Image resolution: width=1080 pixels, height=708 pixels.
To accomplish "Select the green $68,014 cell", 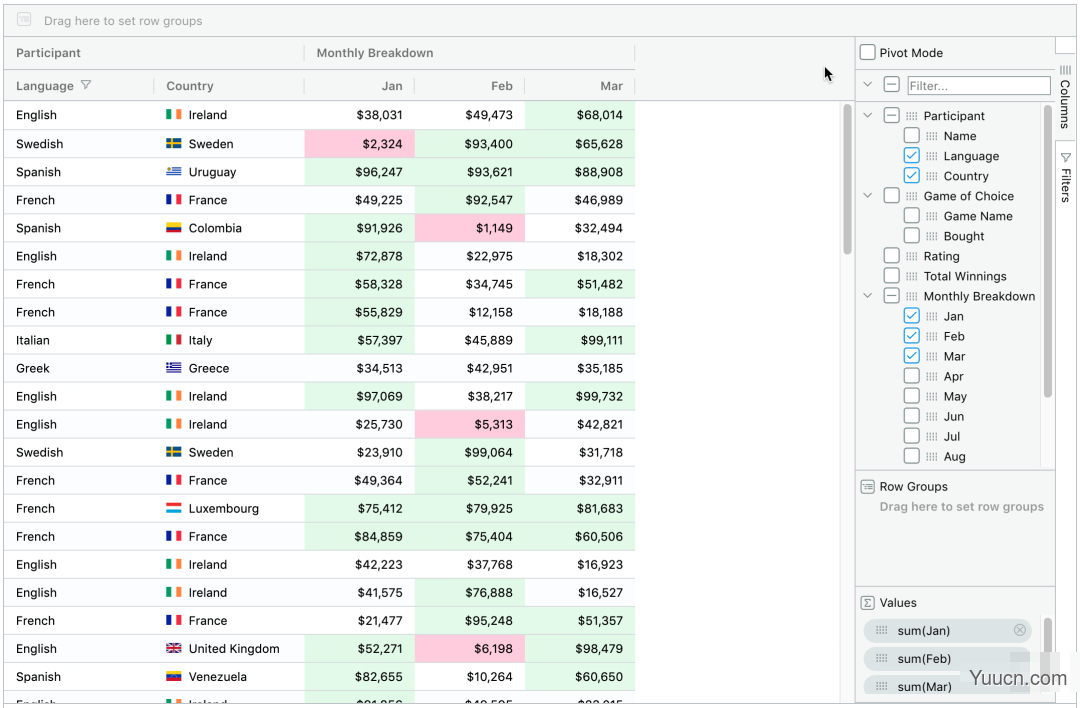I will point(580,114).
